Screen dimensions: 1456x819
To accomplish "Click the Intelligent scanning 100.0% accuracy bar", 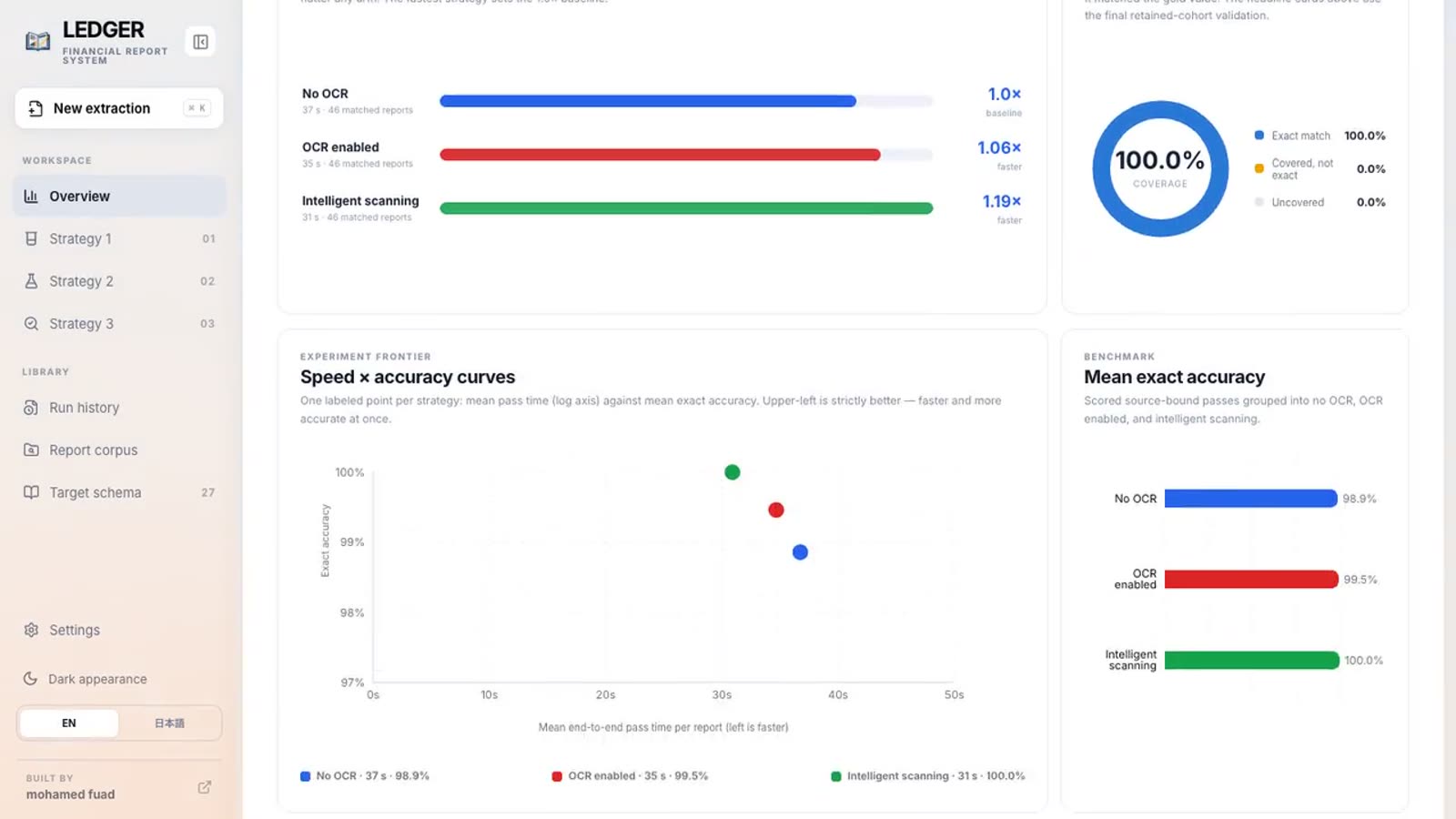I will (x=1252, y=661).
